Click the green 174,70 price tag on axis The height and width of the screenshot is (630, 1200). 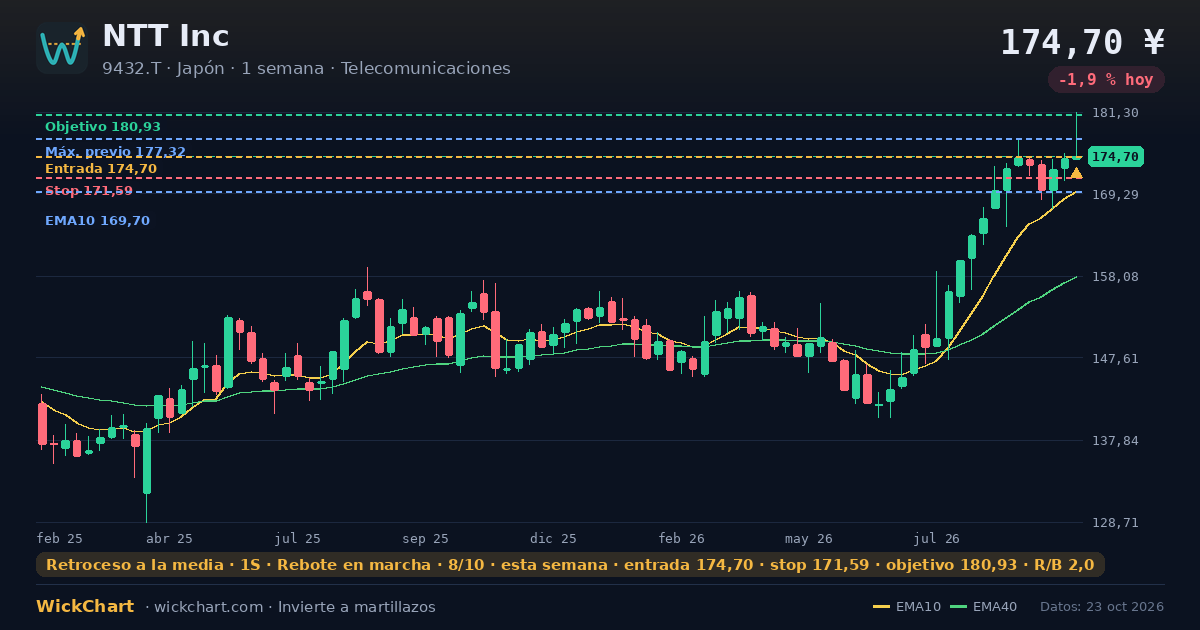(x=1115, y=157)
